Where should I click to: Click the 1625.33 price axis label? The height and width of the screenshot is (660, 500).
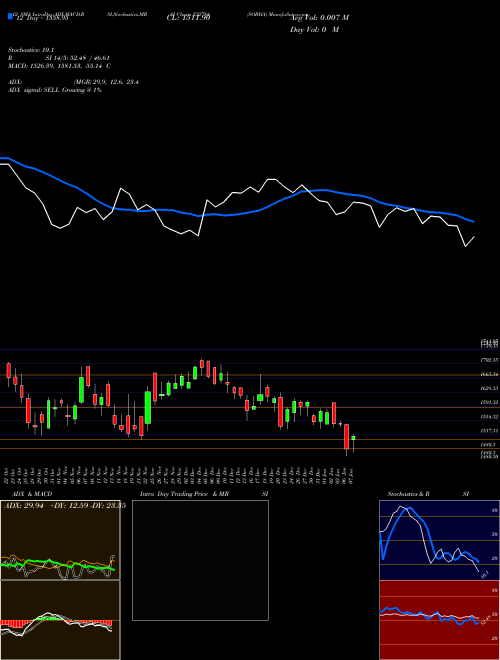[x=489, y=388]
